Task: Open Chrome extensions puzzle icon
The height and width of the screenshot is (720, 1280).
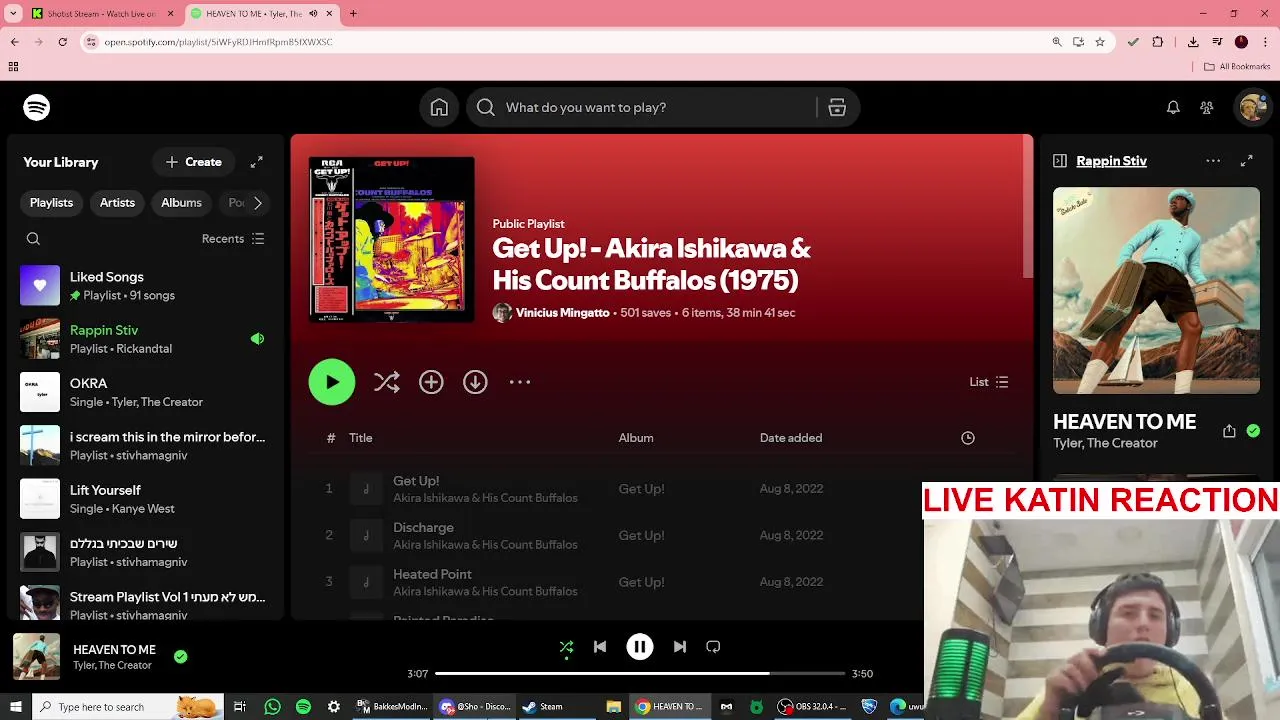Action: 1158,42
